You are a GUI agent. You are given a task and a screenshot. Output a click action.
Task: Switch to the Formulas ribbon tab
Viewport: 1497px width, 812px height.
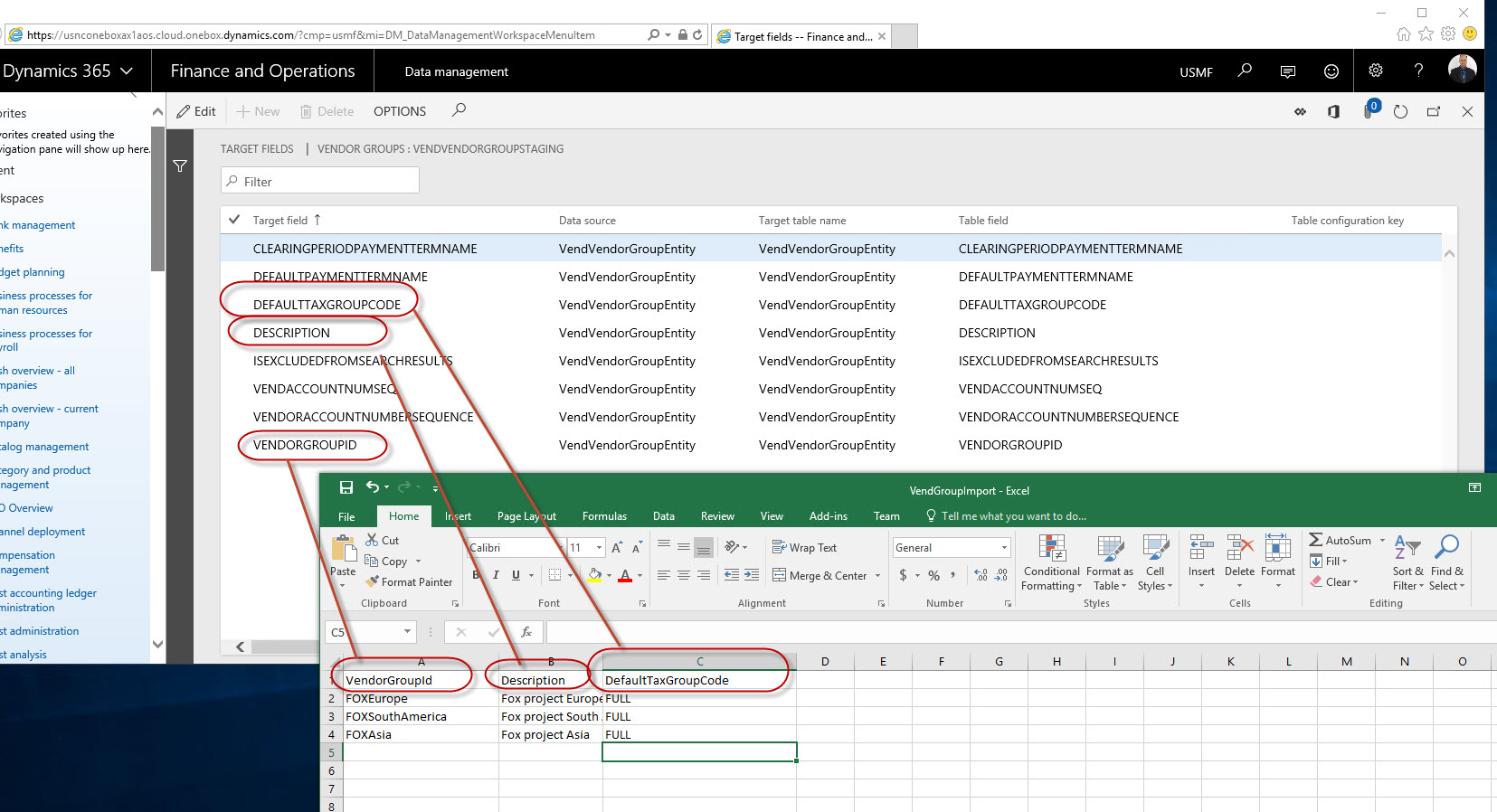(x=604, y=516)
